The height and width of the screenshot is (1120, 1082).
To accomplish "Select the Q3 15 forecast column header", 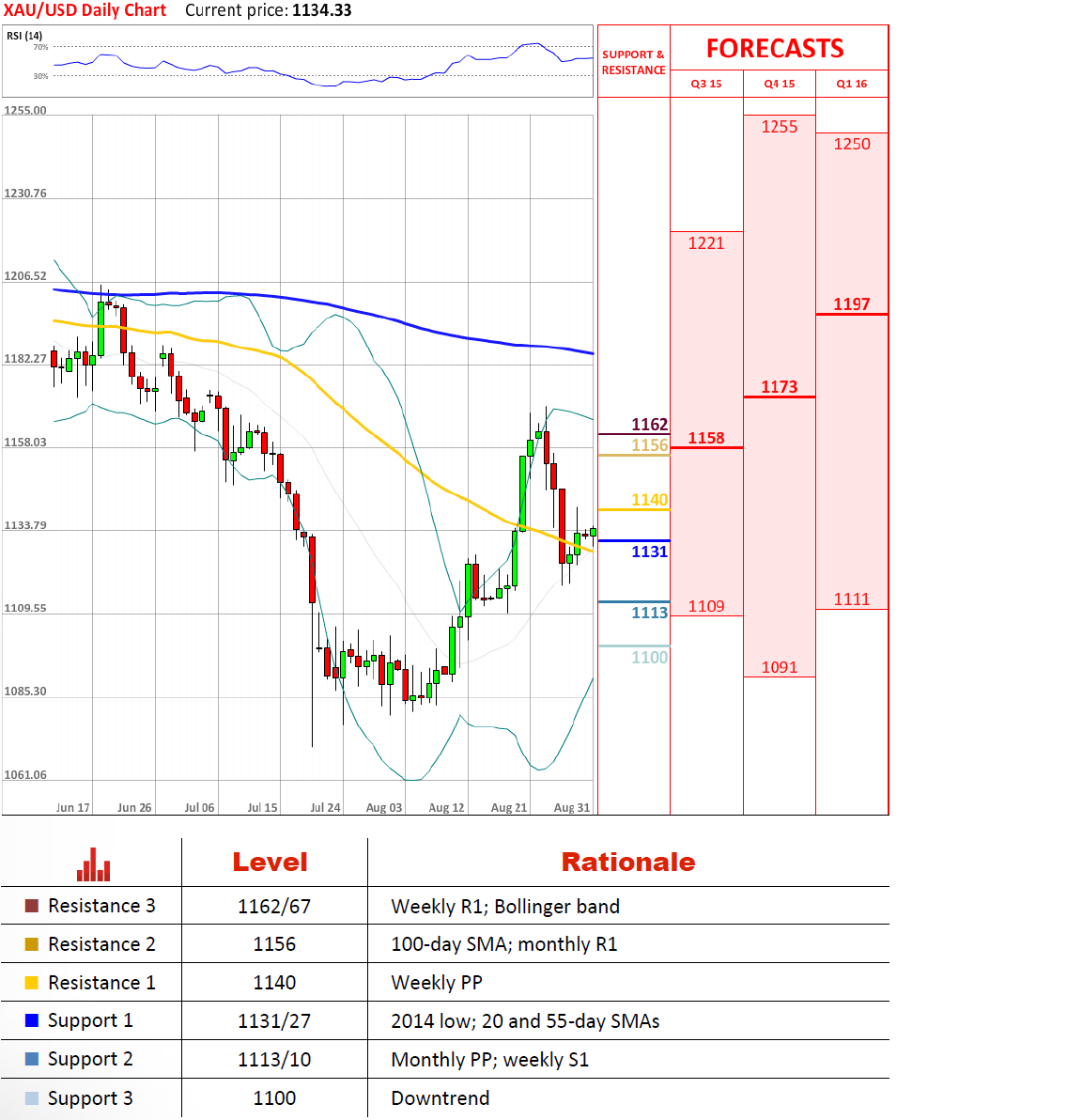I will (x=706, y=84).
